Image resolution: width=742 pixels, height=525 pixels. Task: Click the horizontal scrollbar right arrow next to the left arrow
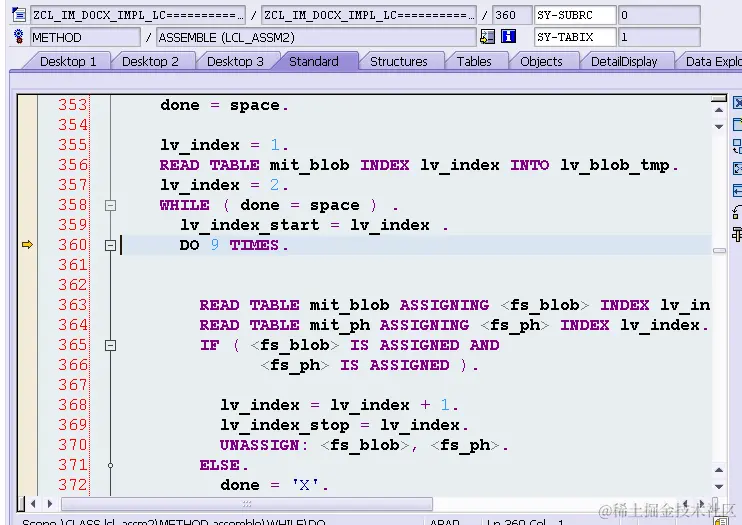point(50,504)
